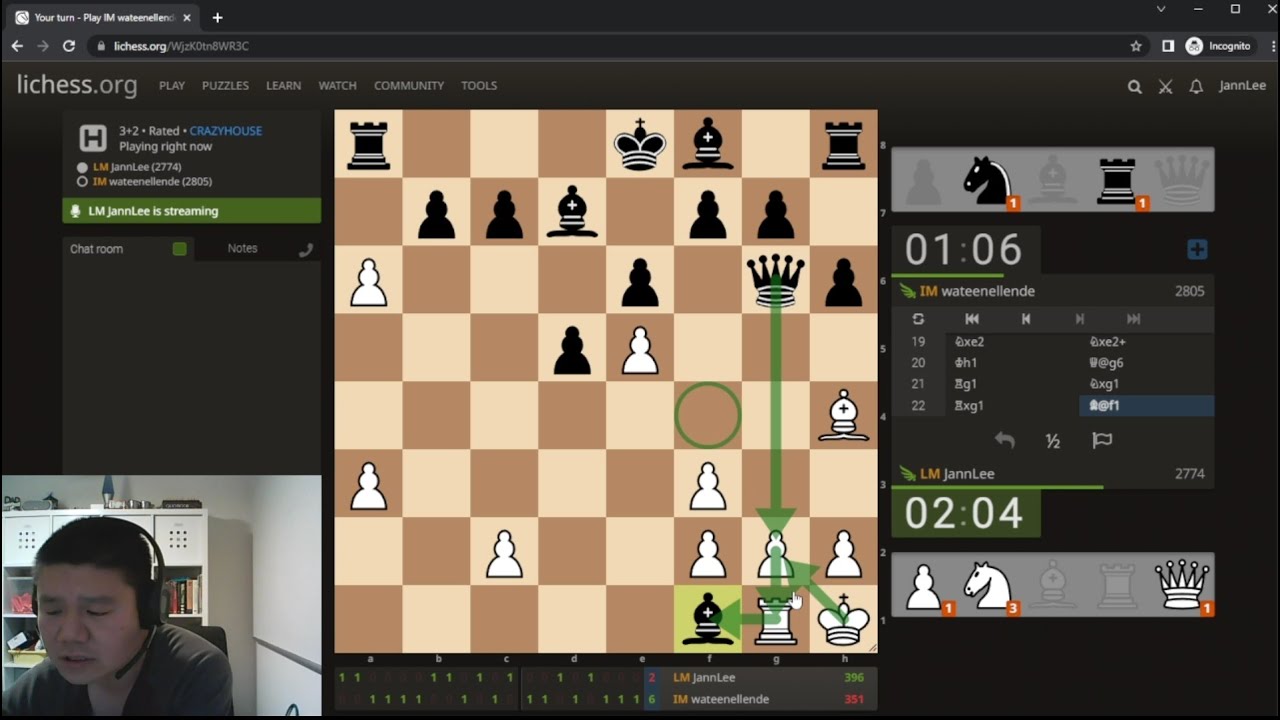The image size is (1280, 720).
Task: Open side panel browser icon
Action: pos(1168,46)
